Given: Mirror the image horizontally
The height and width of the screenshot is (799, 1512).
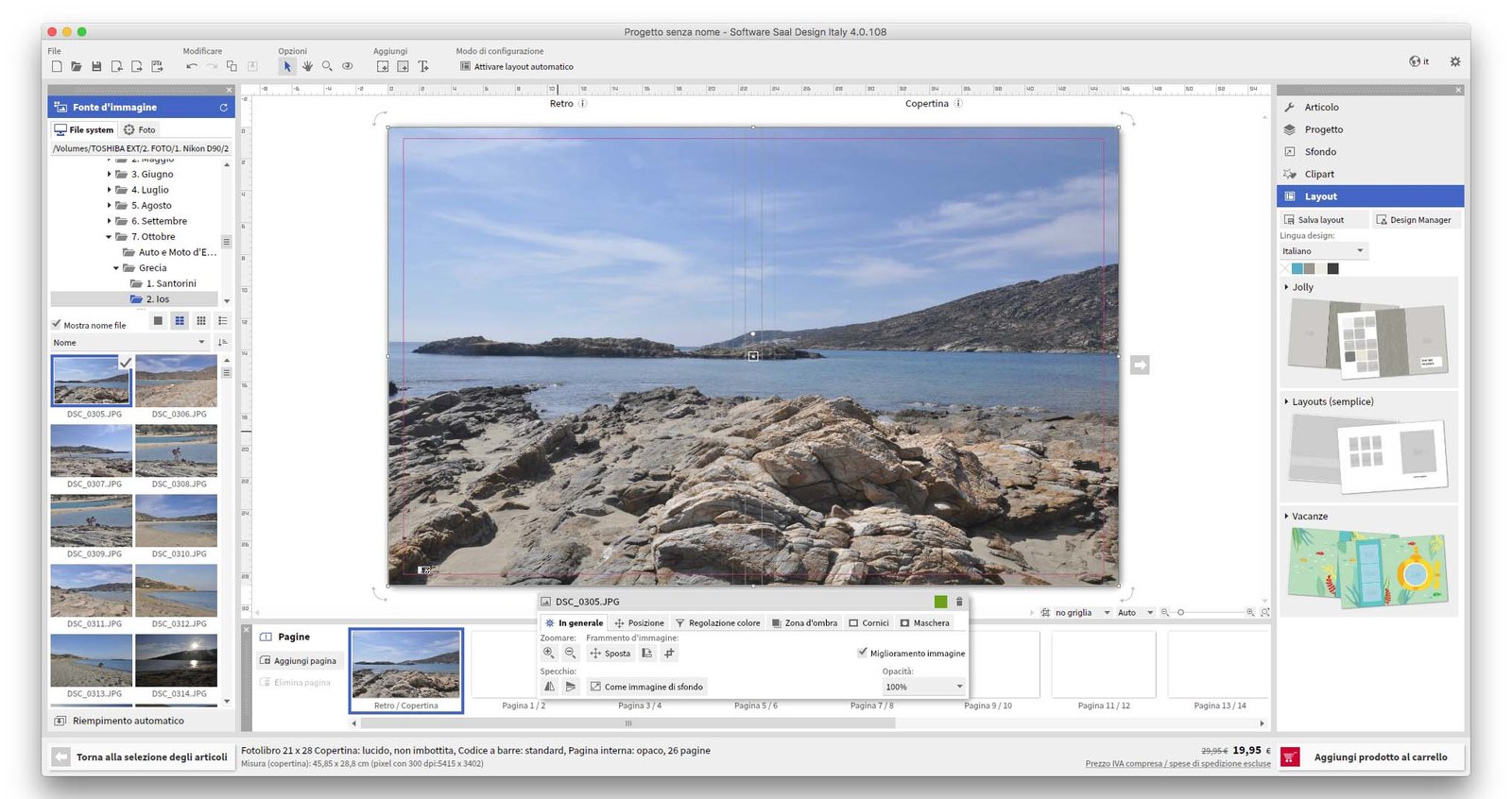Looking at the screenshot, I should coord(550,687).
